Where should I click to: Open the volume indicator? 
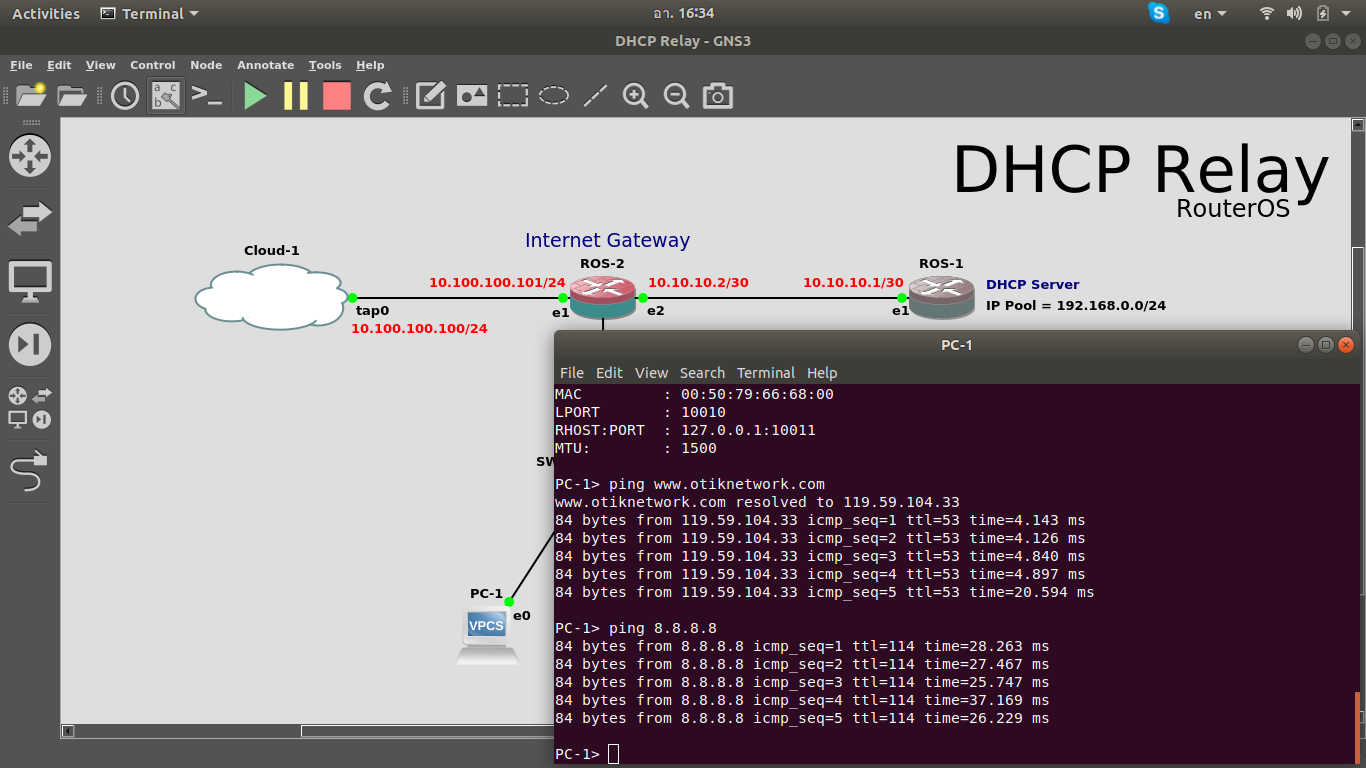tap(1294, 14)
